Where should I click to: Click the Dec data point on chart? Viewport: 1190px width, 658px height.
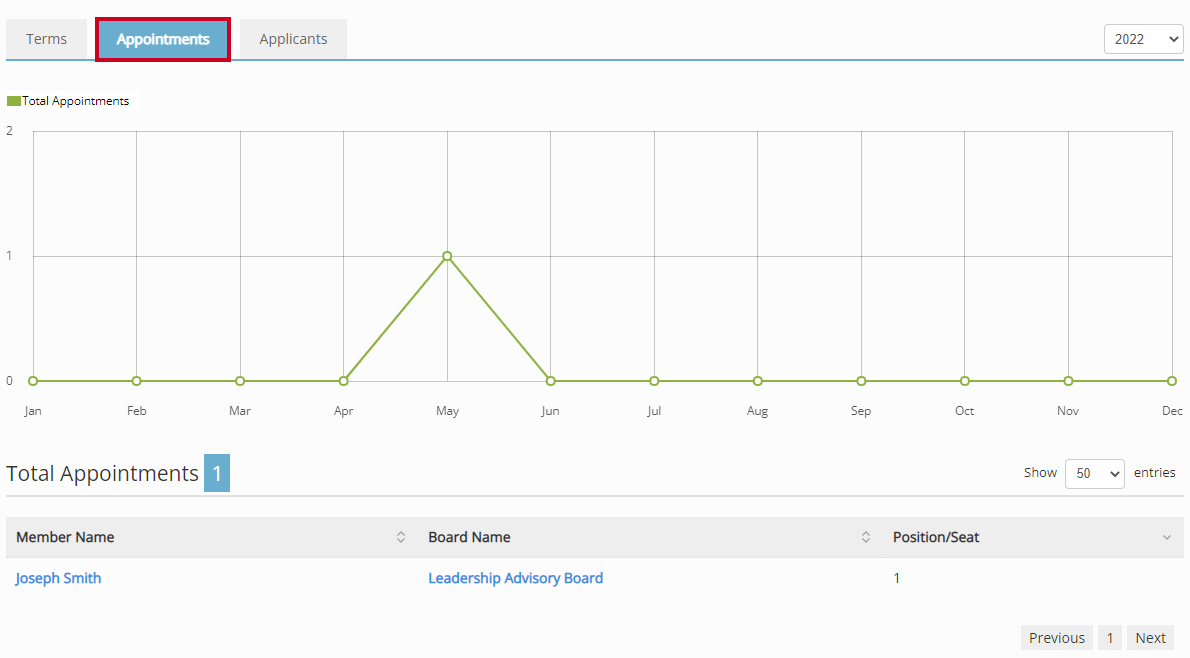[x=1172, y=381]
